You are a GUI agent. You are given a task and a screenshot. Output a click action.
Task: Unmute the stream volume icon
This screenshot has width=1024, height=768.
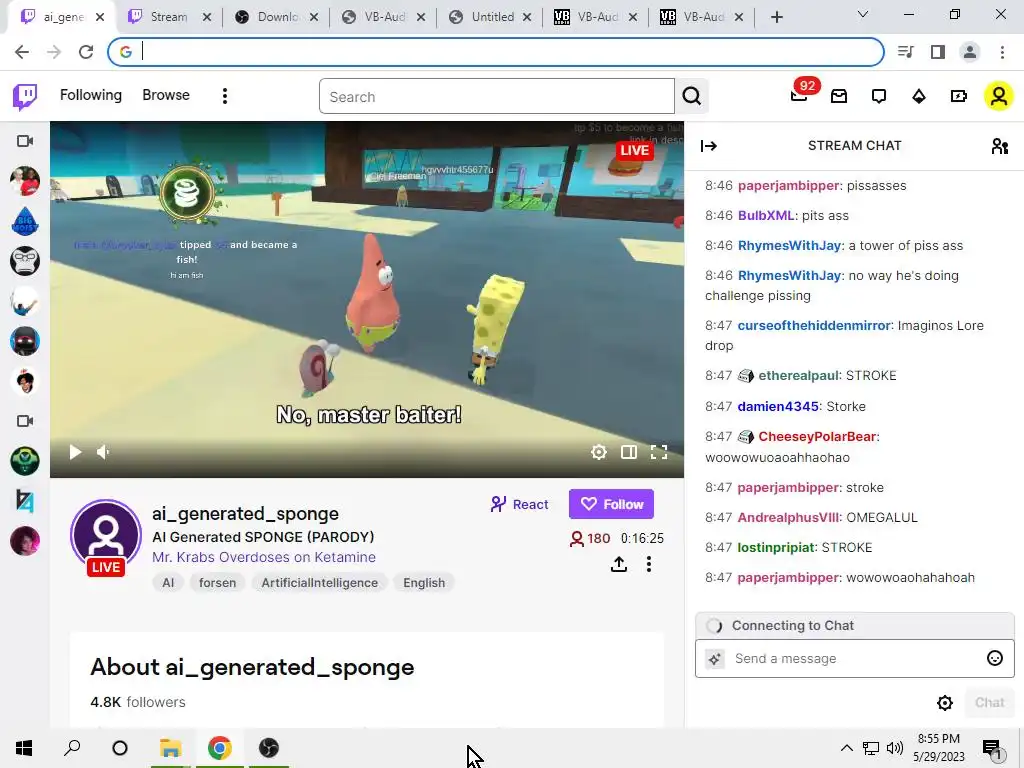point(103,452)
